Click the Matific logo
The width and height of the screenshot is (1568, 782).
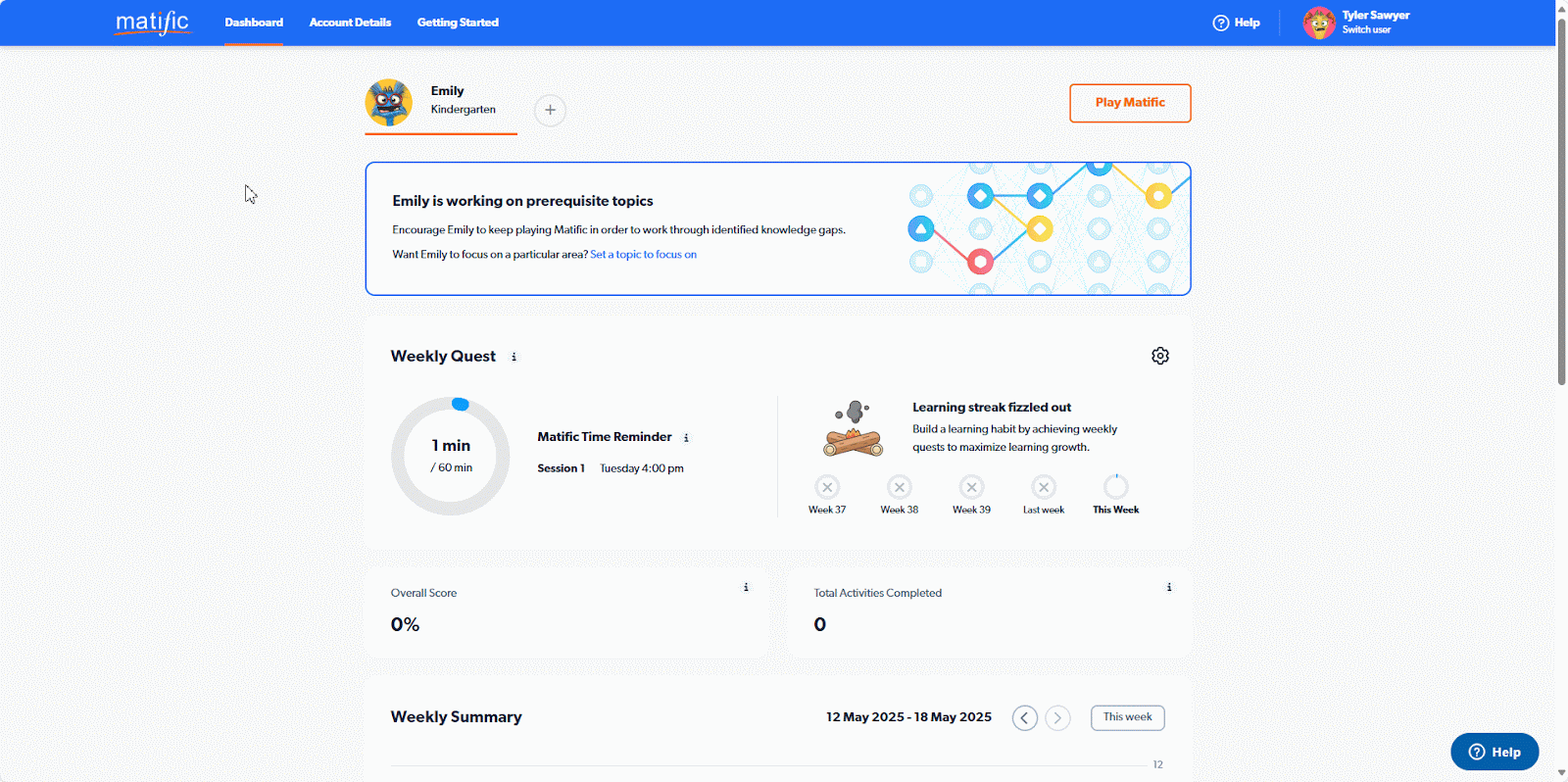click(152, 23)
